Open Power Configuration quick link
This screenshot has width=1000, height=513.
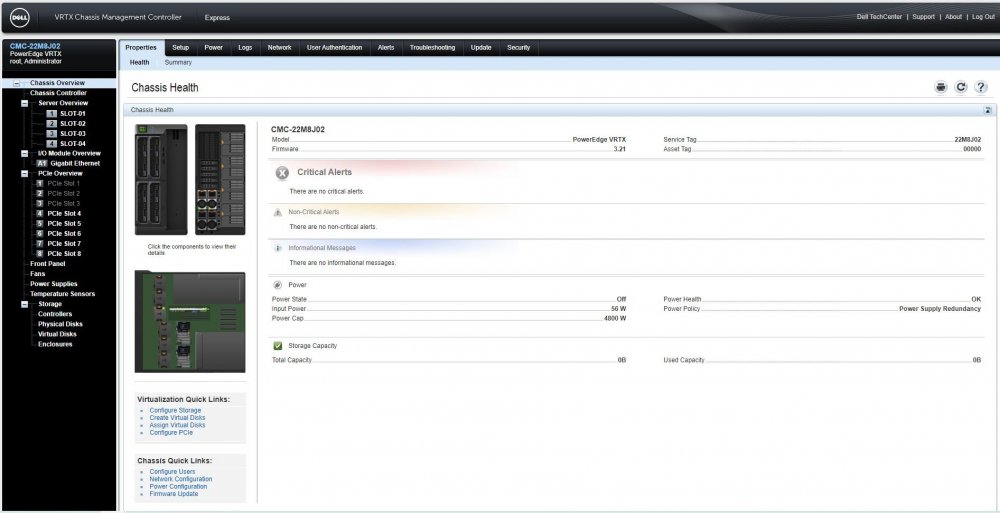tap(179, 487)
